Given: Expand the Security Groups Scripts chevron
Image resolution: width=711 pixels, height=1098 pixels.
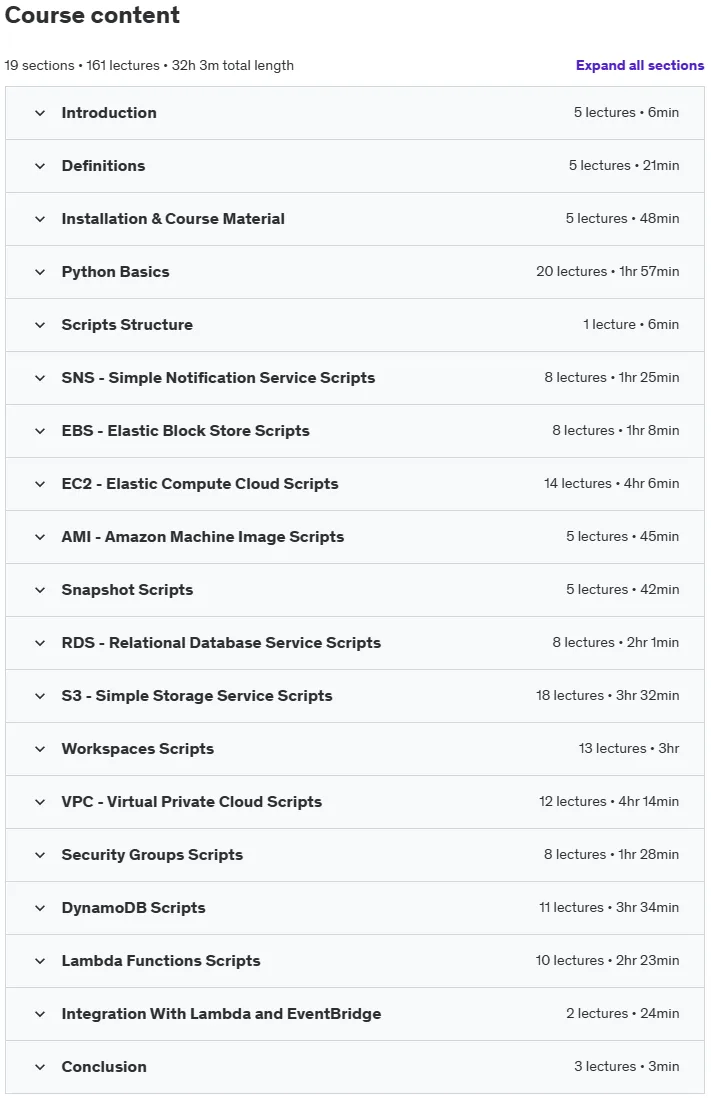Looking at the screenshot, I should (x=40, y=854).
